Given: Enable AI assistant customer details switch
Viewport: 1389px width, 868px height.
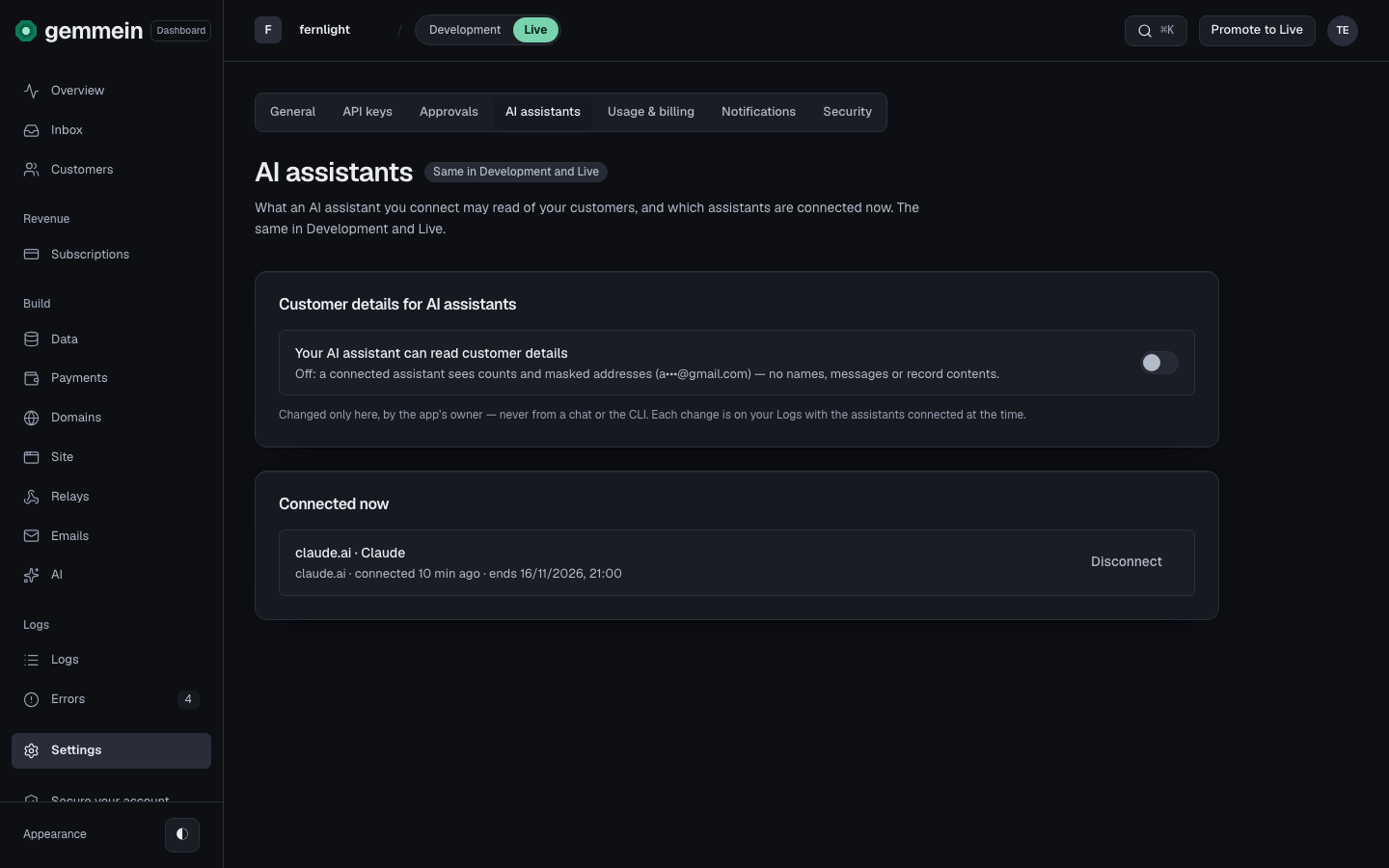Looking at the screenshot, I should tap(1159, 363).
